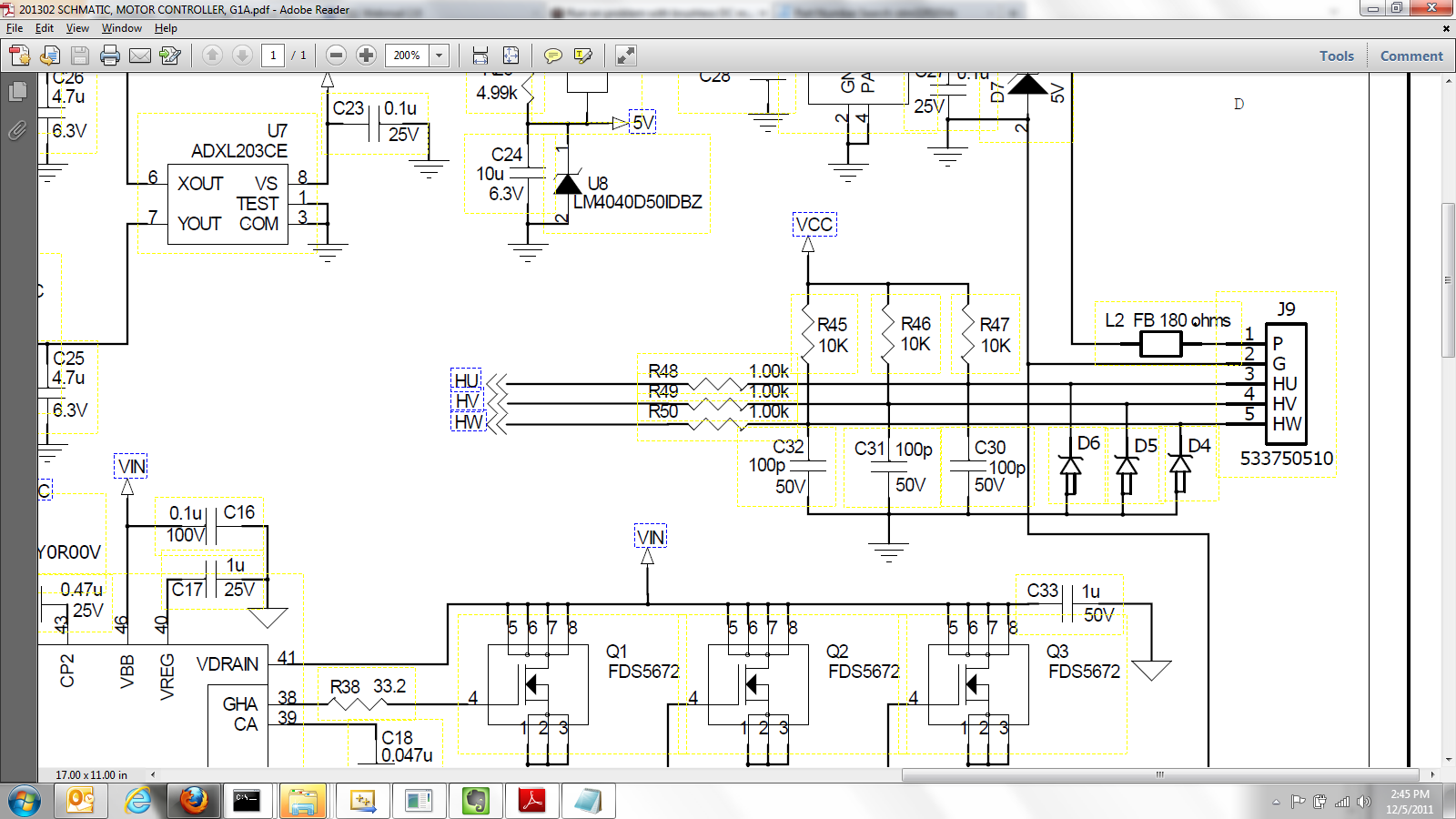Open the Windows Start menu

pyautogui.click(x=25, y=802)
